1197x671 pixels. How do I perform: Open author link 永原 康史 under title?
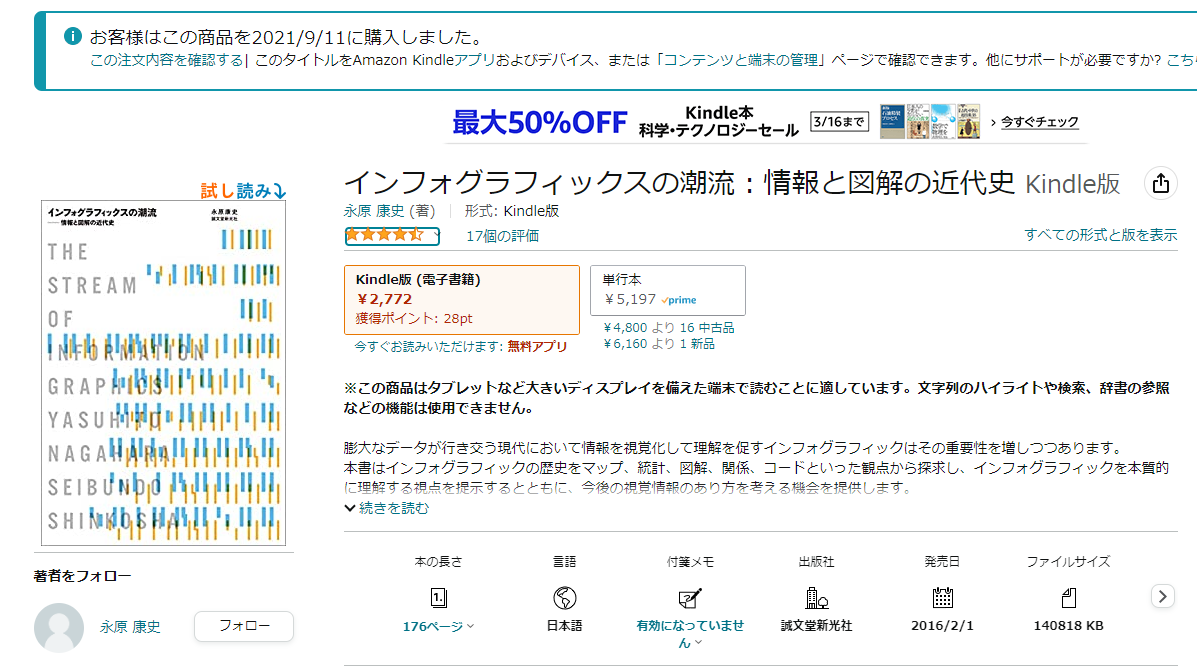[x=374, y=211]
